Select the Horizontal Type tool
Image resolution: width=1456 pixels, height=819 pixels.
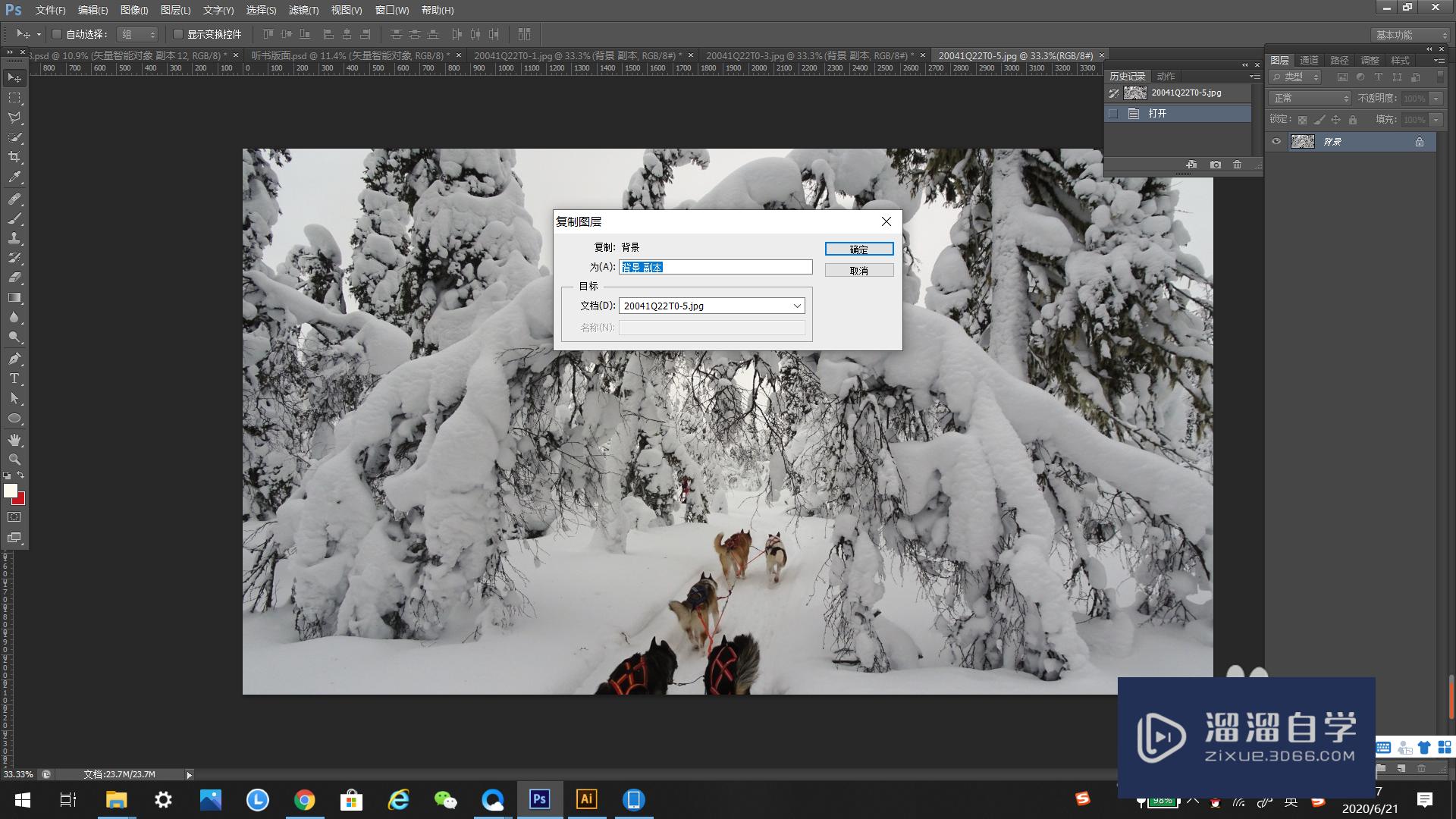click(x=14, y=378)
